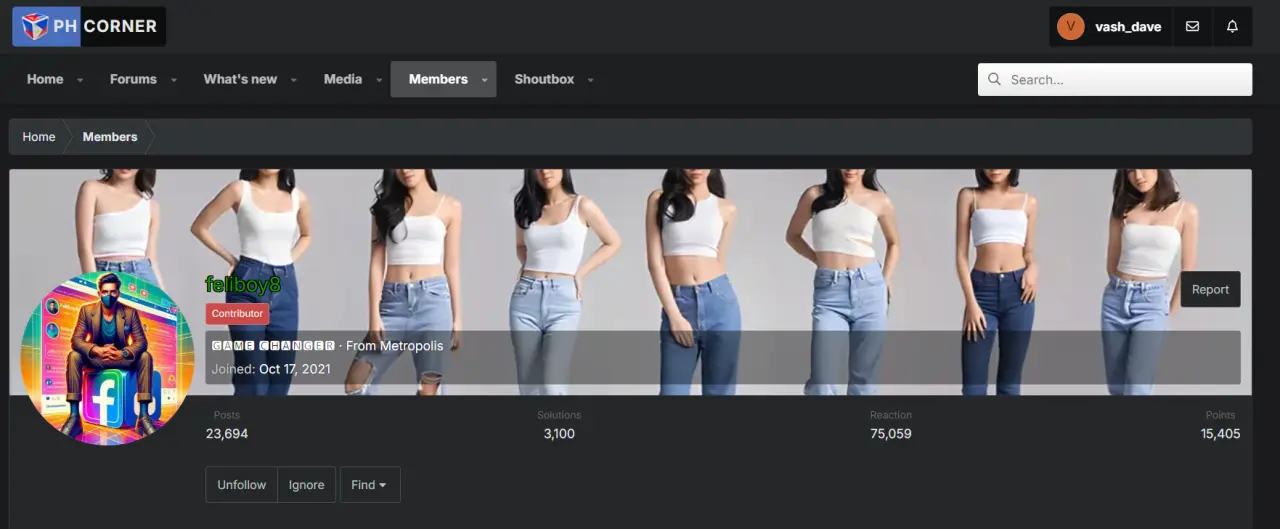Click the Members breadcrumb link
The height and width of the screenshot is (529, 1280).
tap(110, 137)
